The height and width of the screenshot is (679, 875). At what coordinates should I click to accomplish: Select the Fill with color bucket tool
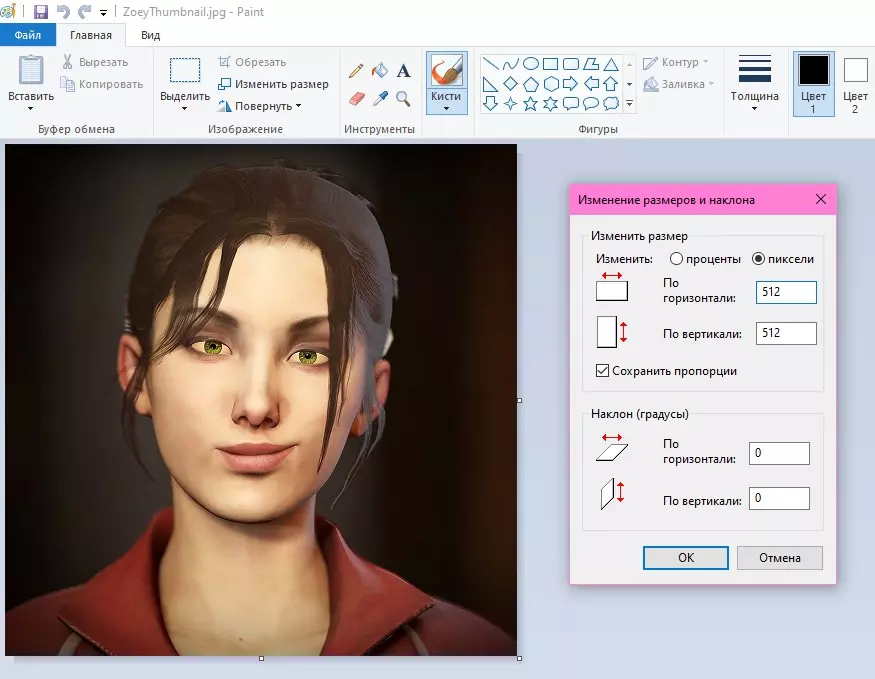pos(379,71)
